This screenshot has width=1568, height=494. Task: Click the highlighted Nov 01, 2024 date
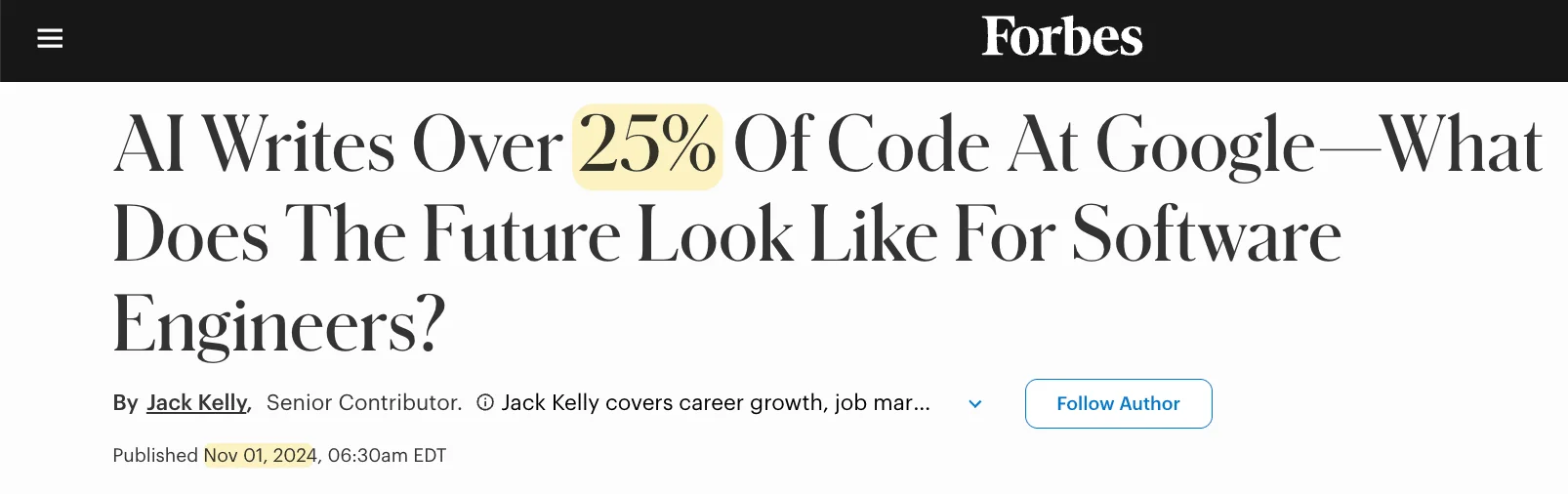click(x=260, y=455)
